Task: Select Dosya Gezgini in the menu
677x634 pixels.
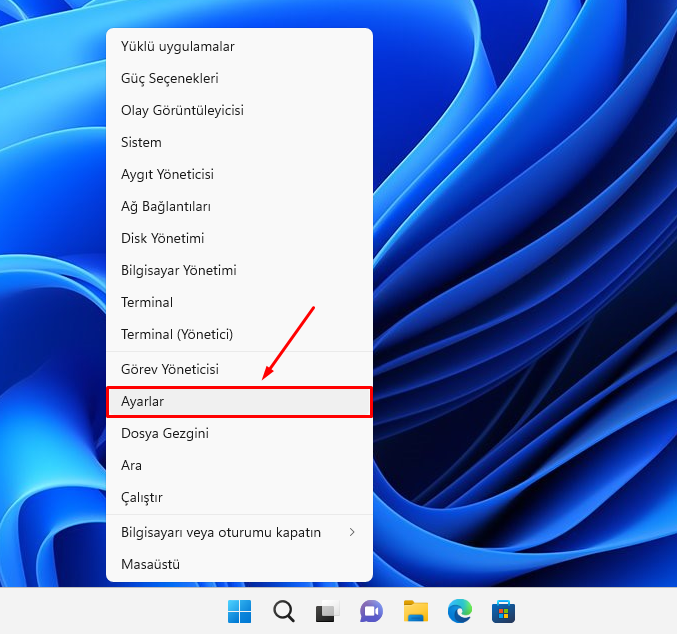Action: point(164,434)
